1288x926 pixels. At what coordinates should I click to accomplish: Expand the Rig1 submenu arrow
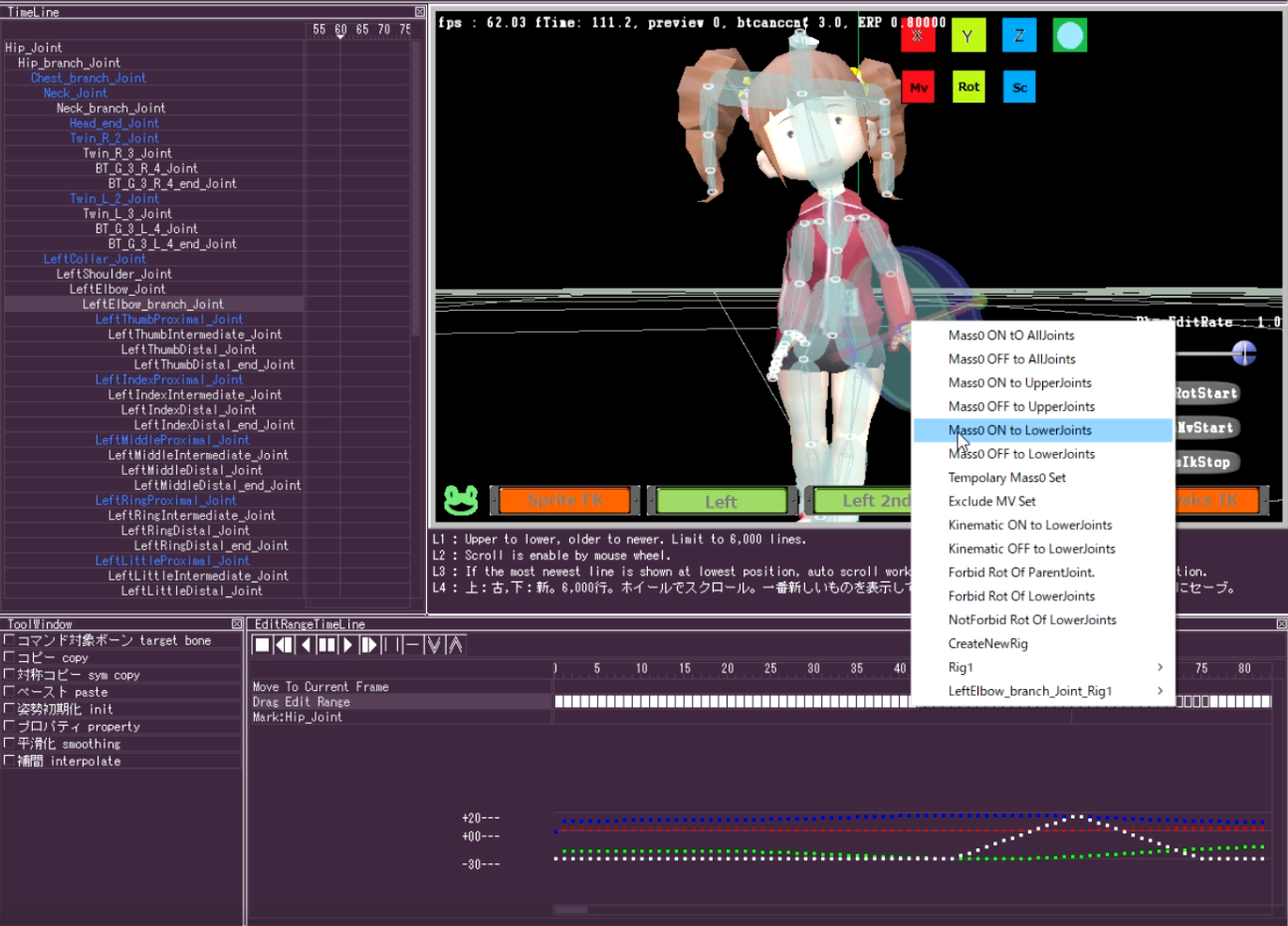pyautogui.click(x=1160, y=667)
